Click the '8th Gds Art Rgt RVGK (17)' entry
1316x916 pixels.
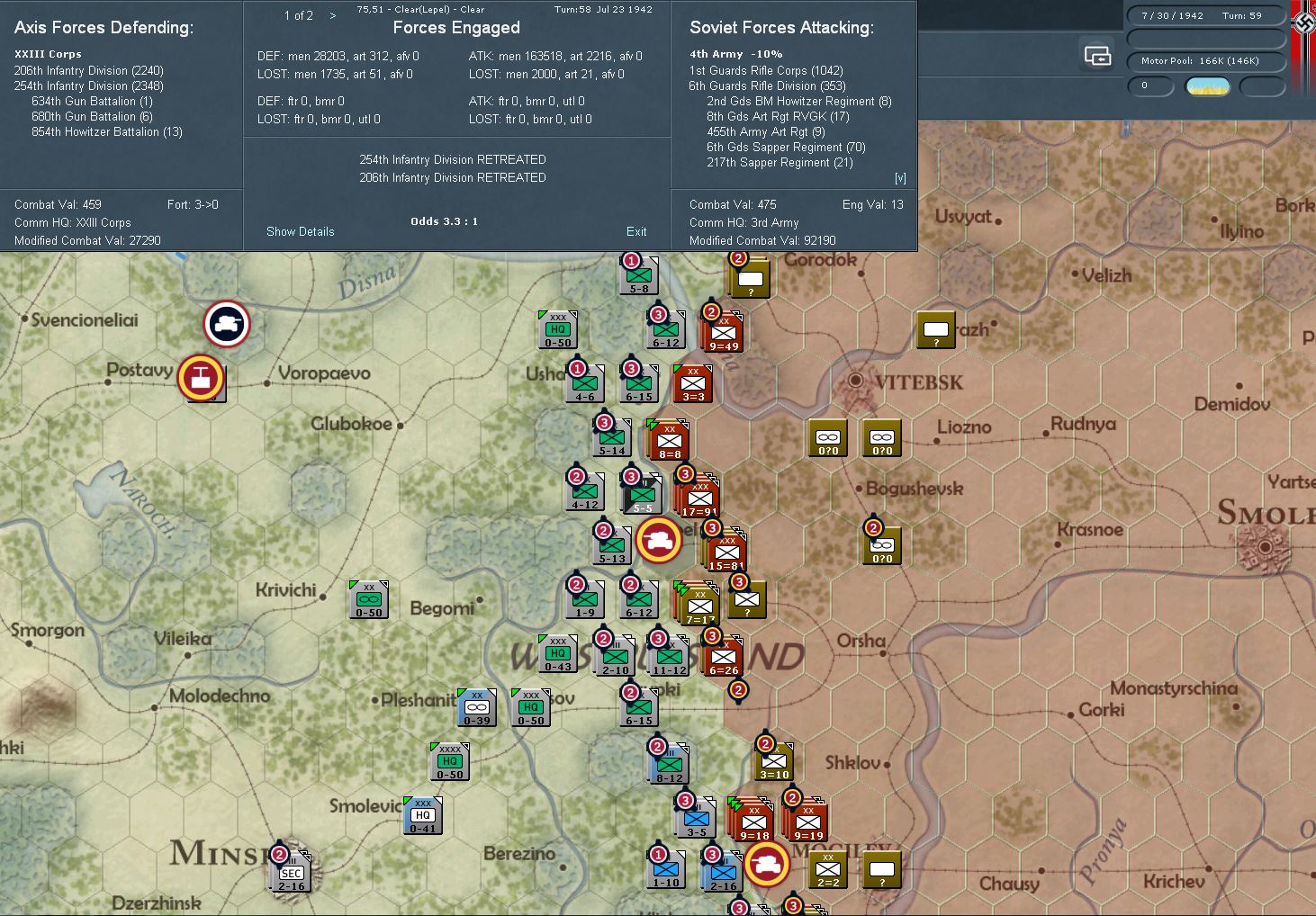(778, 116)
